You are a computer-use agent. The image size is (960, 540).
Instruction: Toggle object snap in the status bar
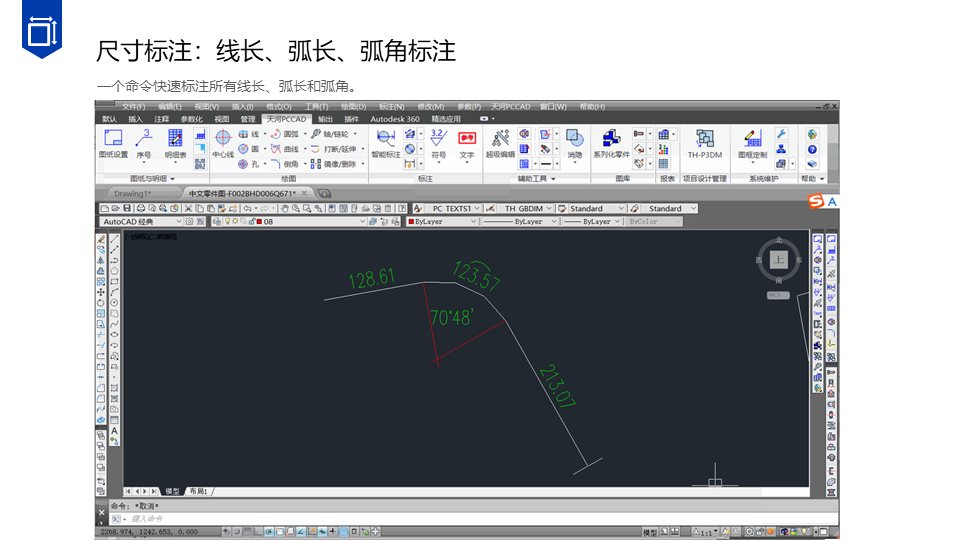tap(280, 531)
